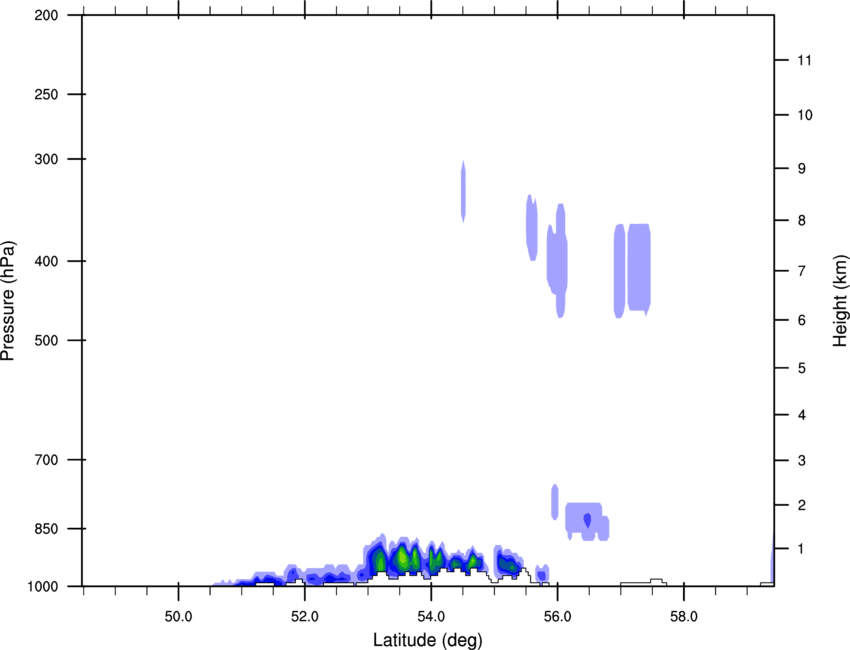The height and width of the screenshot is (650, 850).
Task: Click the 58.0 latitude tick label
Action: (684, 617)
